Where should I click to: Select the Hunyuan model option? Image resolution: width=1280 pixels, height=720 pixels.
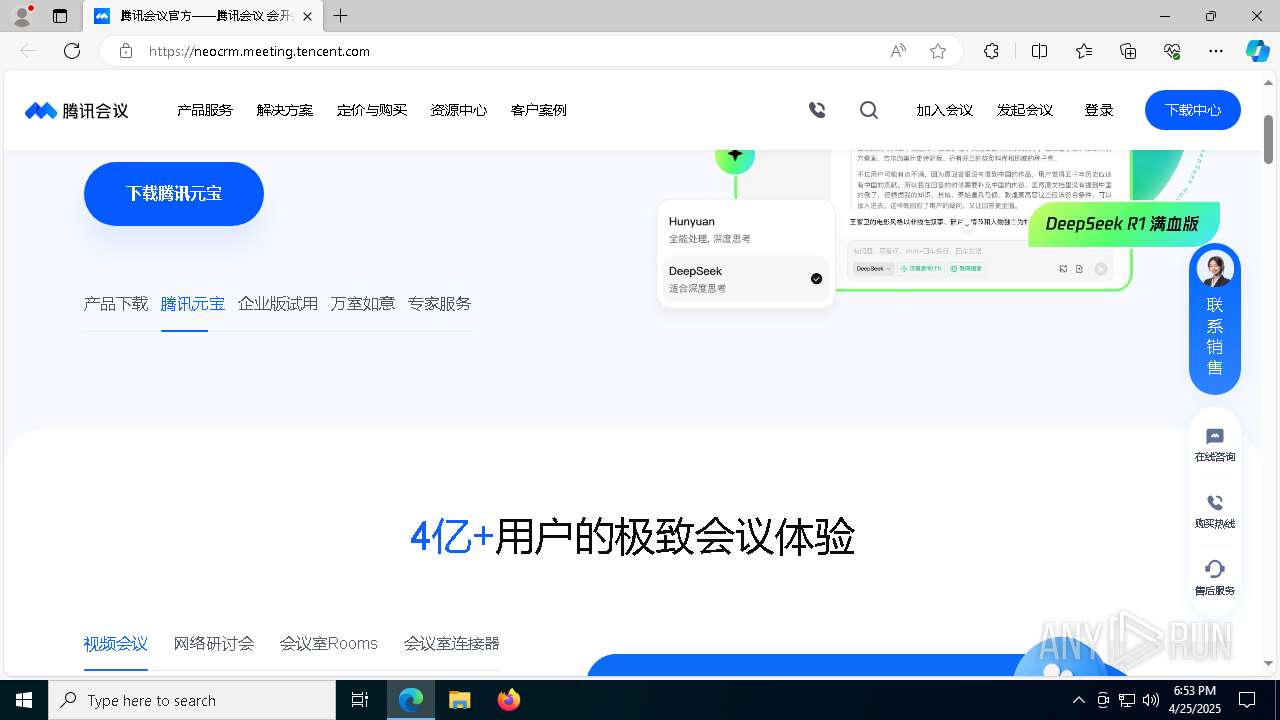tap(746, 230)
